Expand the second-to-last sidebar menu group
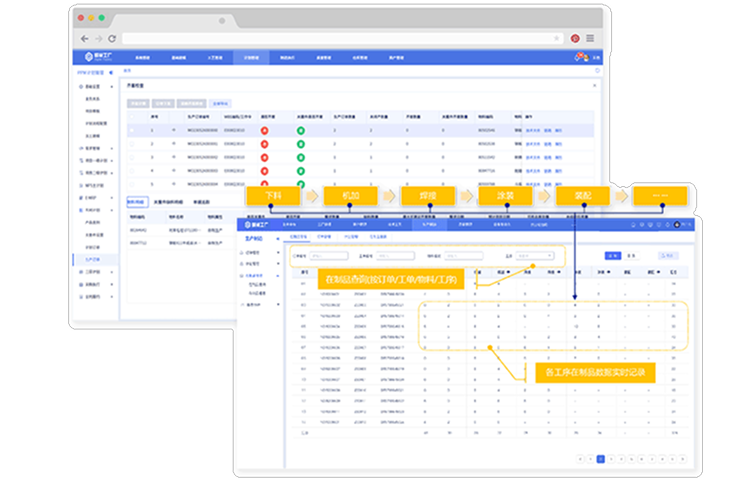730x482 pixels. coord(91,285)
